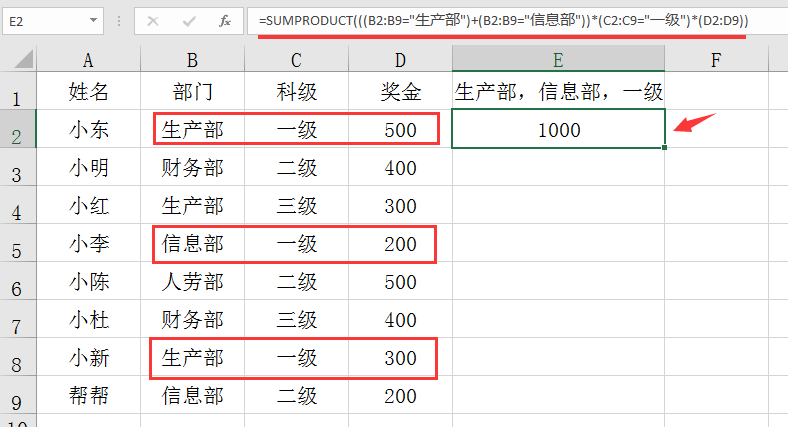The image size is (788, 427).
Task: Click the cancel (X) formula bar icon
Action: coord(153,21)
